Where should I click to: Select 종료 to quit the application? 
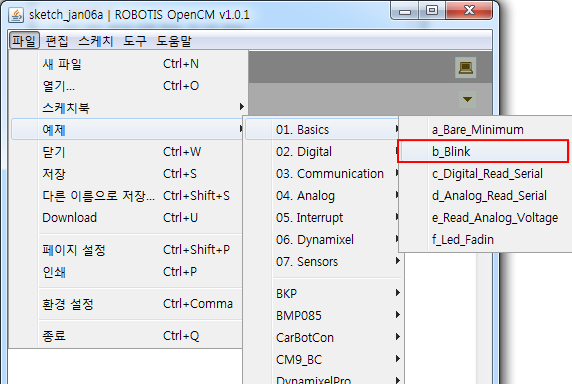click(127, 336)
